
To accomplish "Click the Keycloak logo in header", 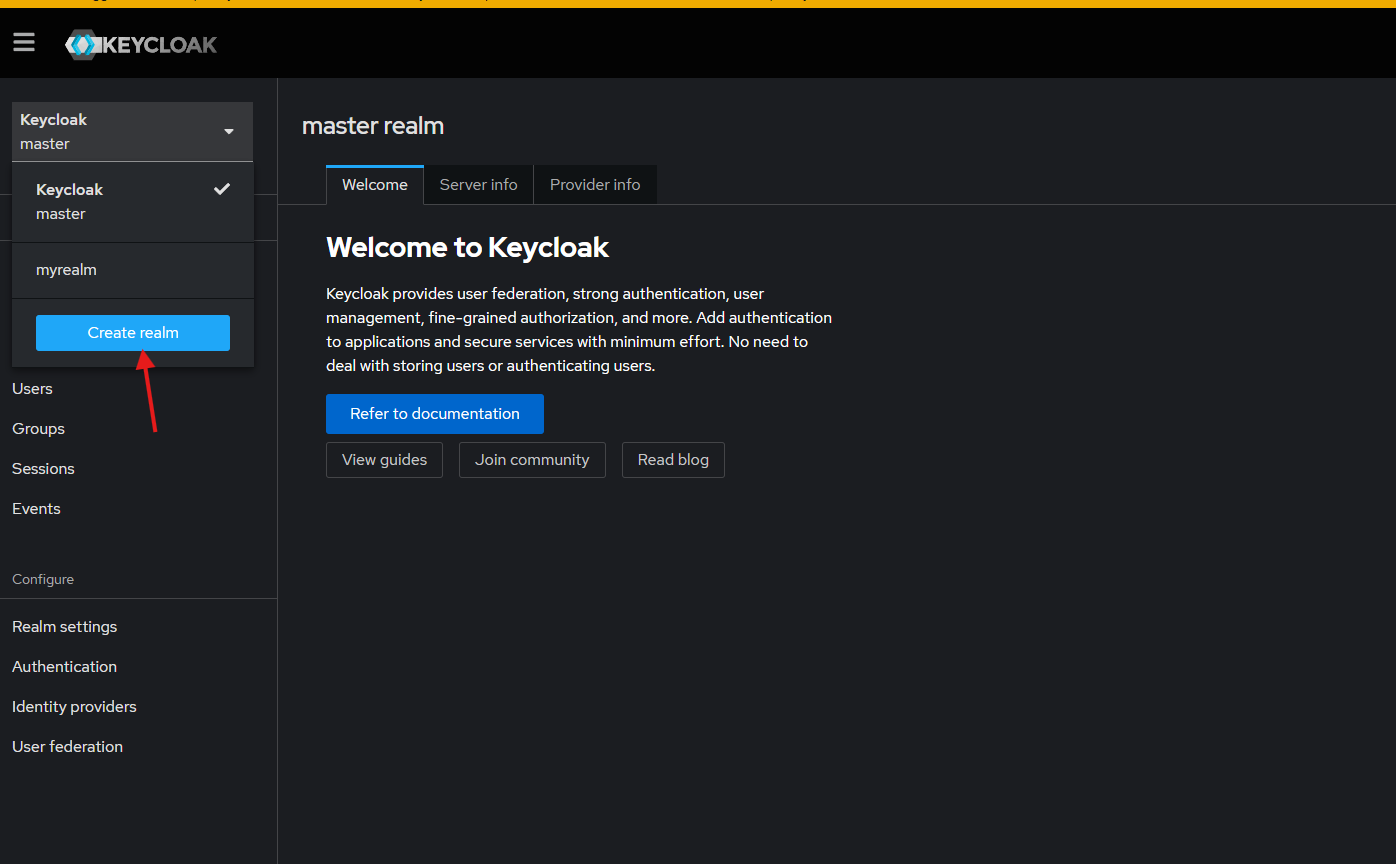I will pyautogui.click(x=141, y=44).
